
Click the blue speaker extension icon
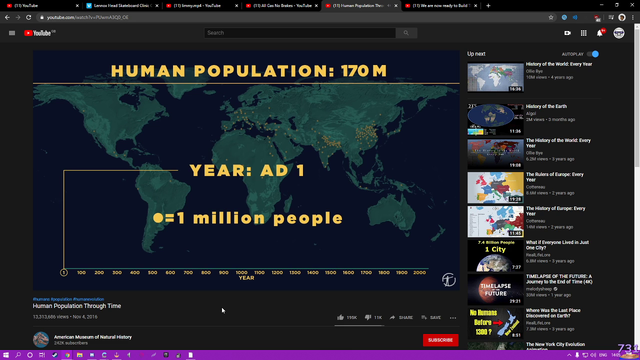575,17
